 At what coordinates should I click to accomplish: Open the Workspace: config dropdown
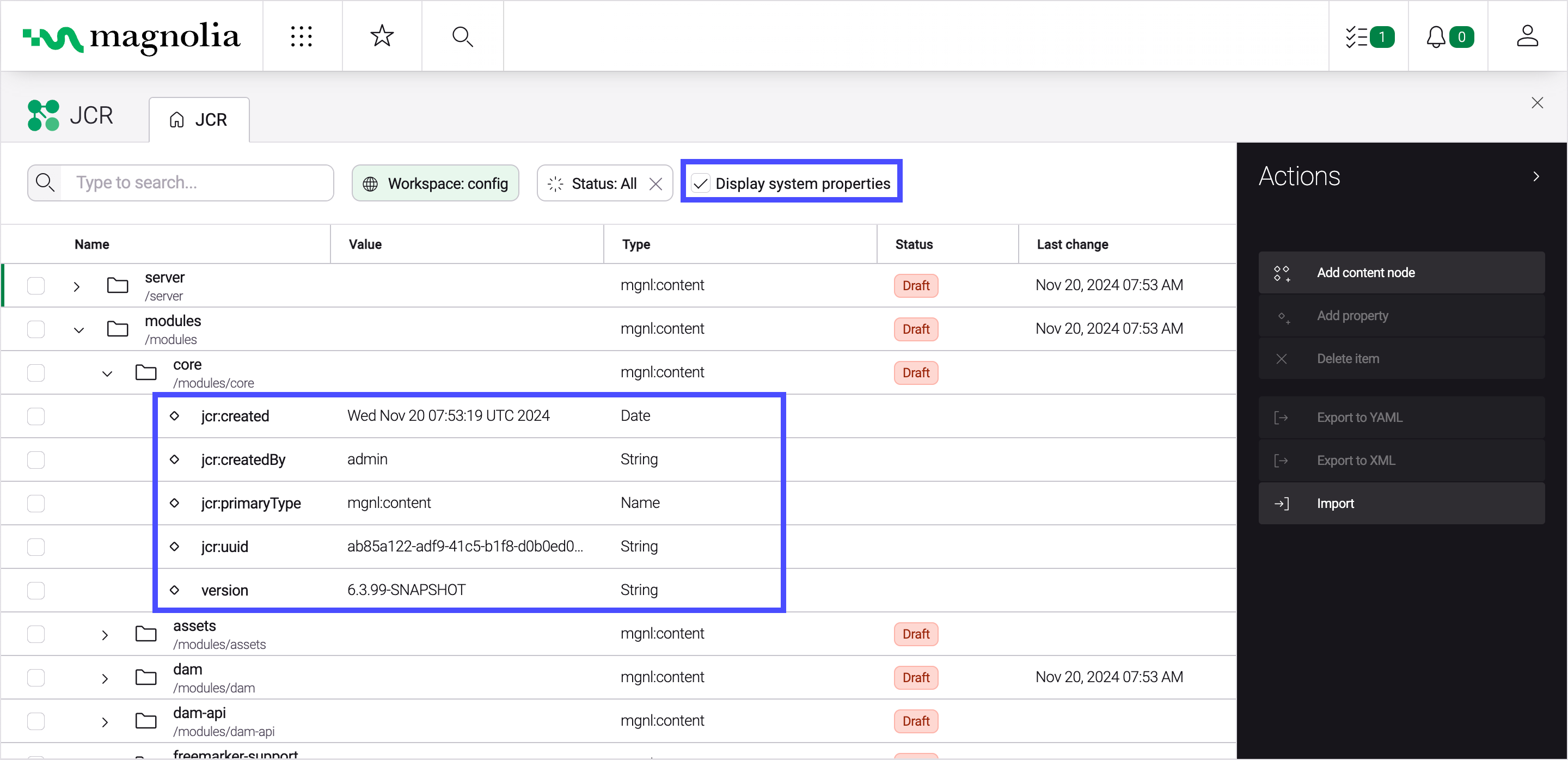coord(435,183)
